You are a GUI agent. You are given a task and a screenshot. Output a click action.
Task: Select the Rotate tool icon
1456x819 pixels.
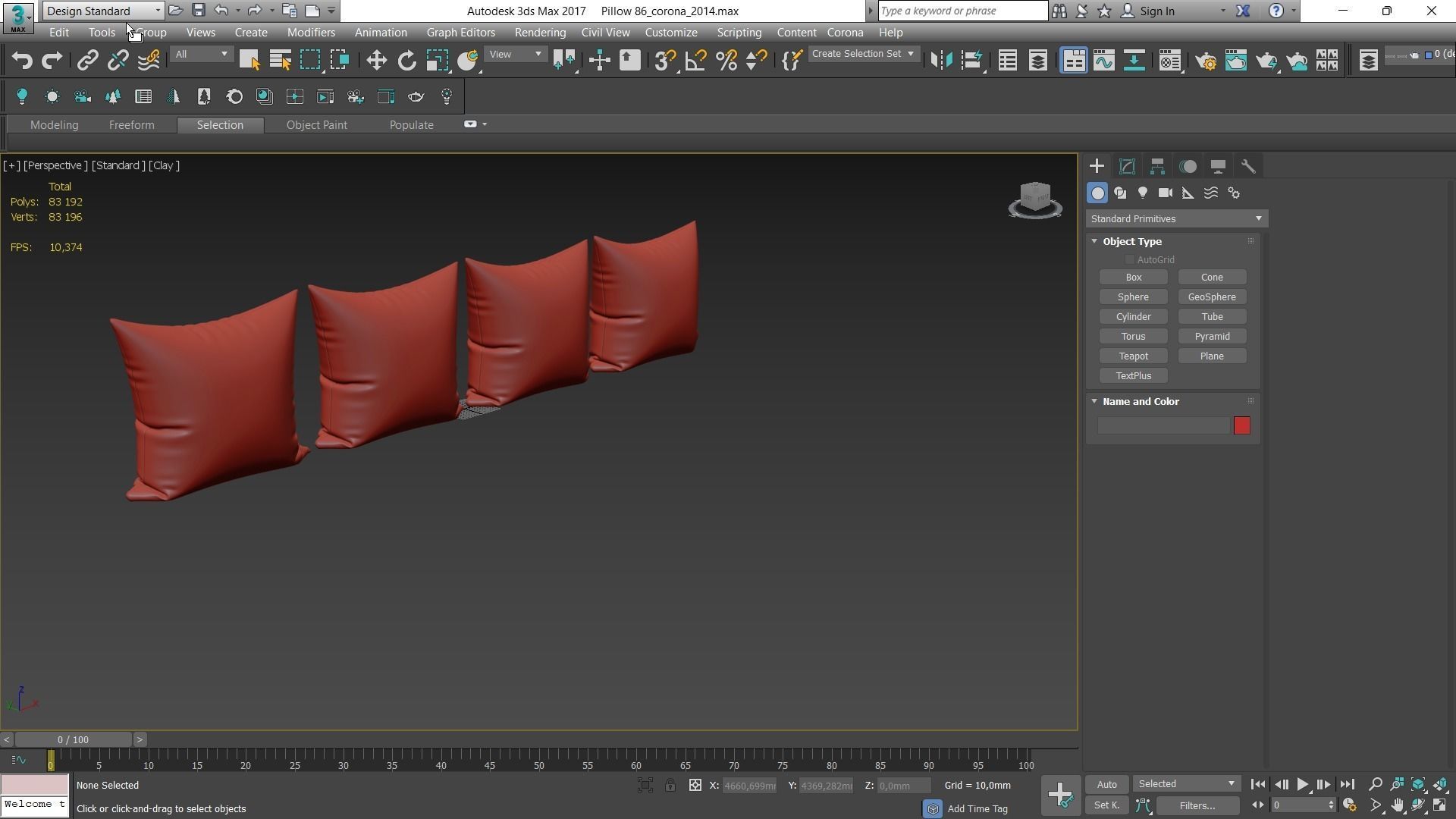point(407,61)
